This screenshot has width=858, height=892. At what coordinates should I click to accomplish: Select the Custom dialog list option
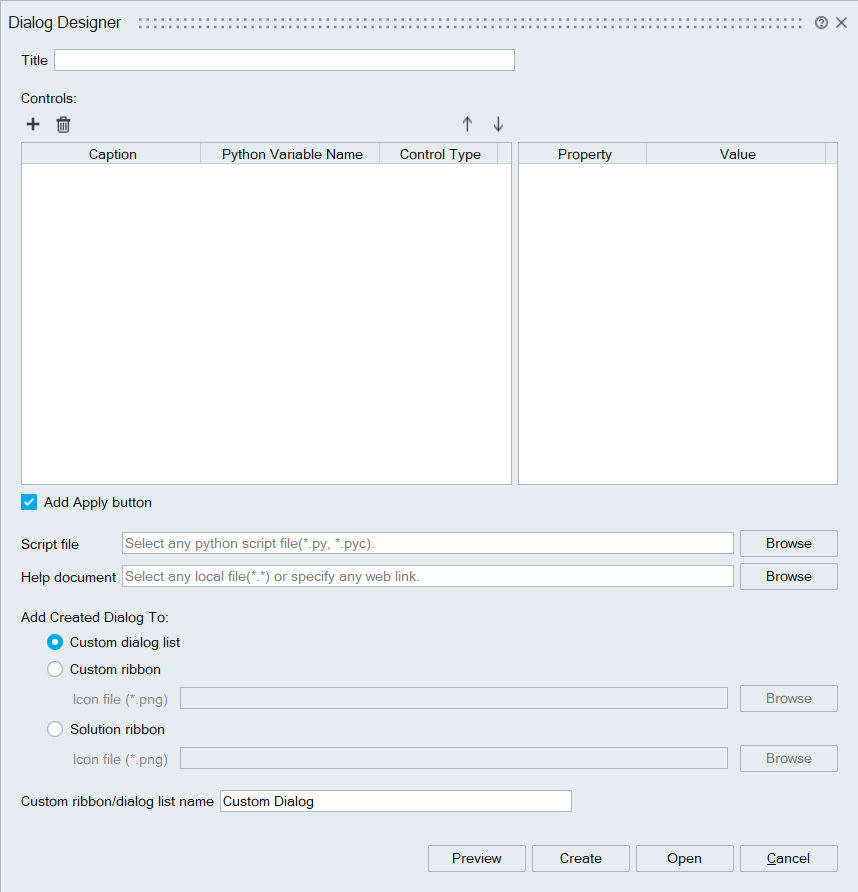tap(55, 642)
